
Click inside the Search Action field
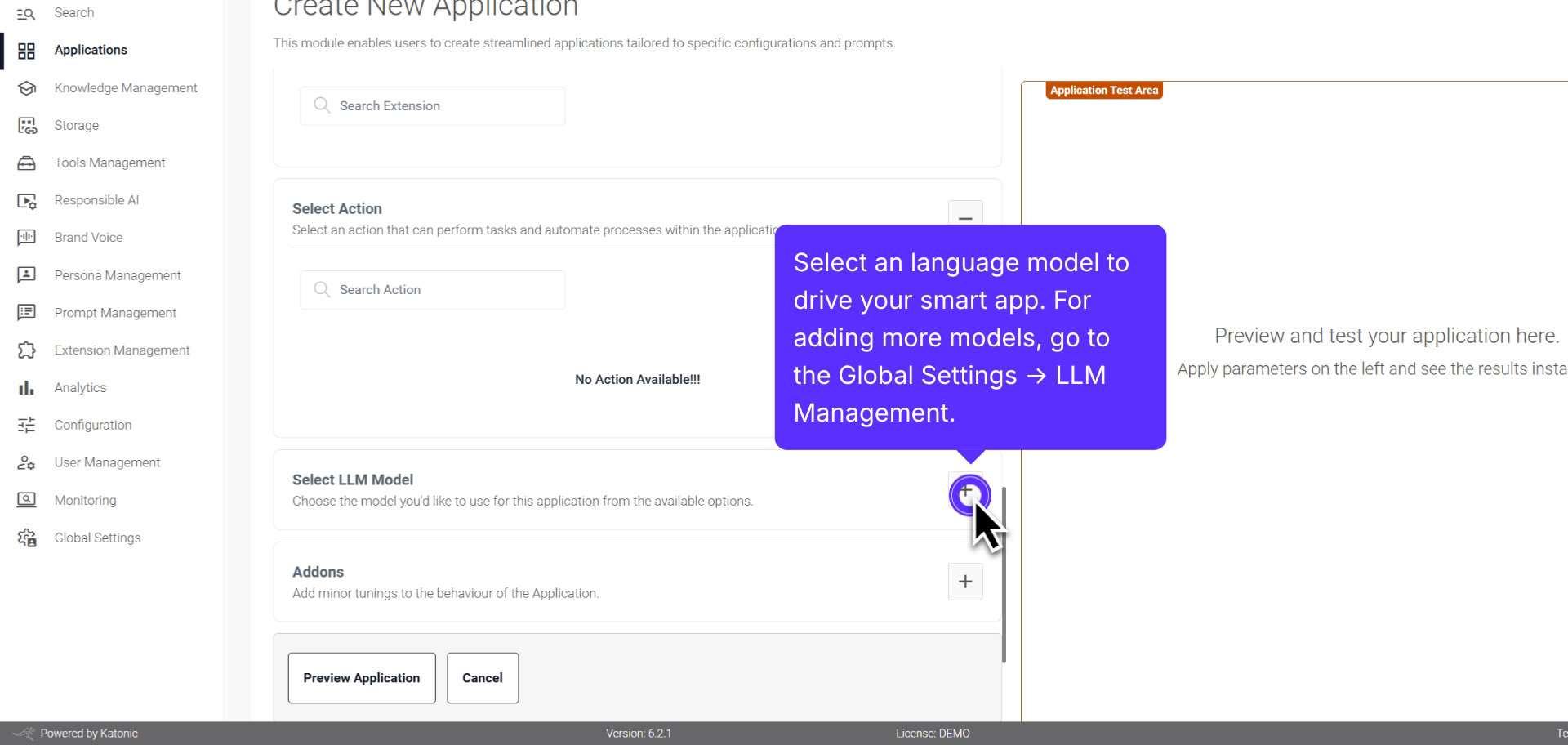[x=432, y=289]
